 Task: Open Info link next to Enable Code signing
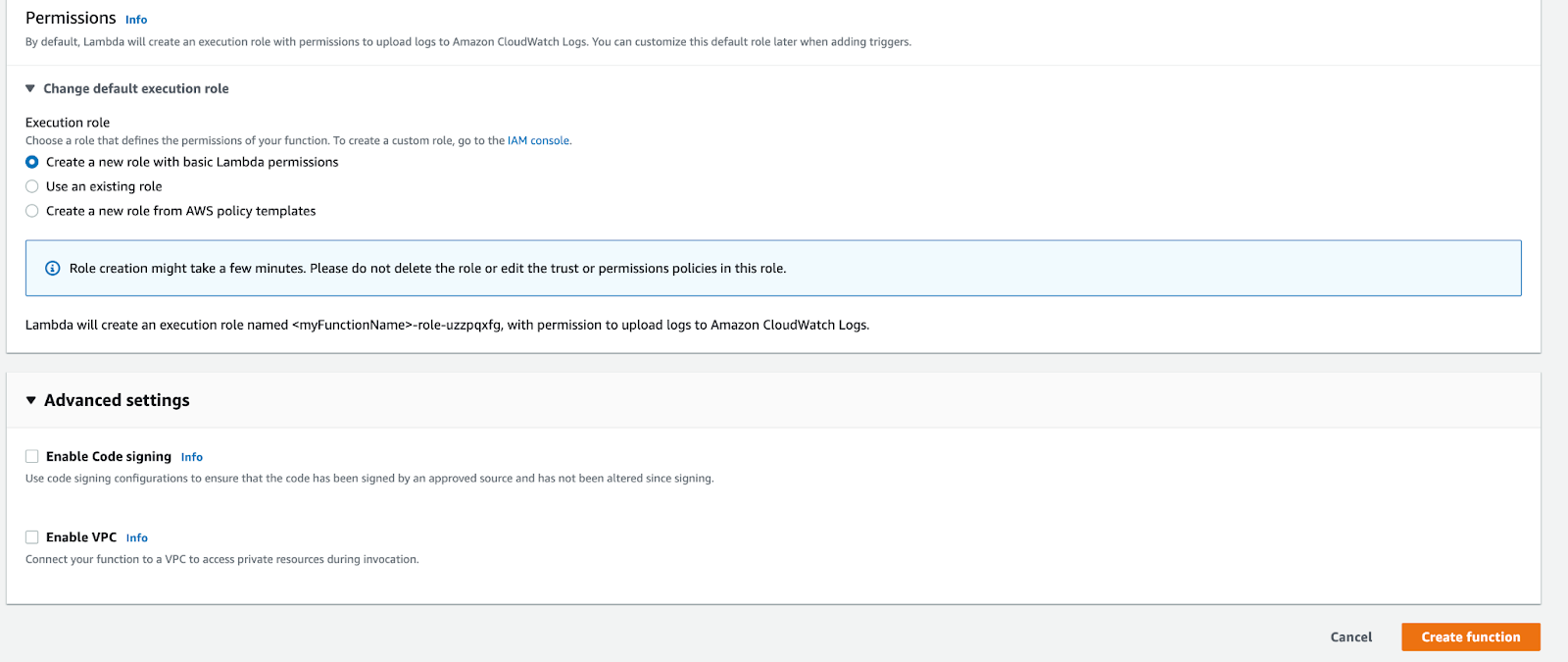192,457
